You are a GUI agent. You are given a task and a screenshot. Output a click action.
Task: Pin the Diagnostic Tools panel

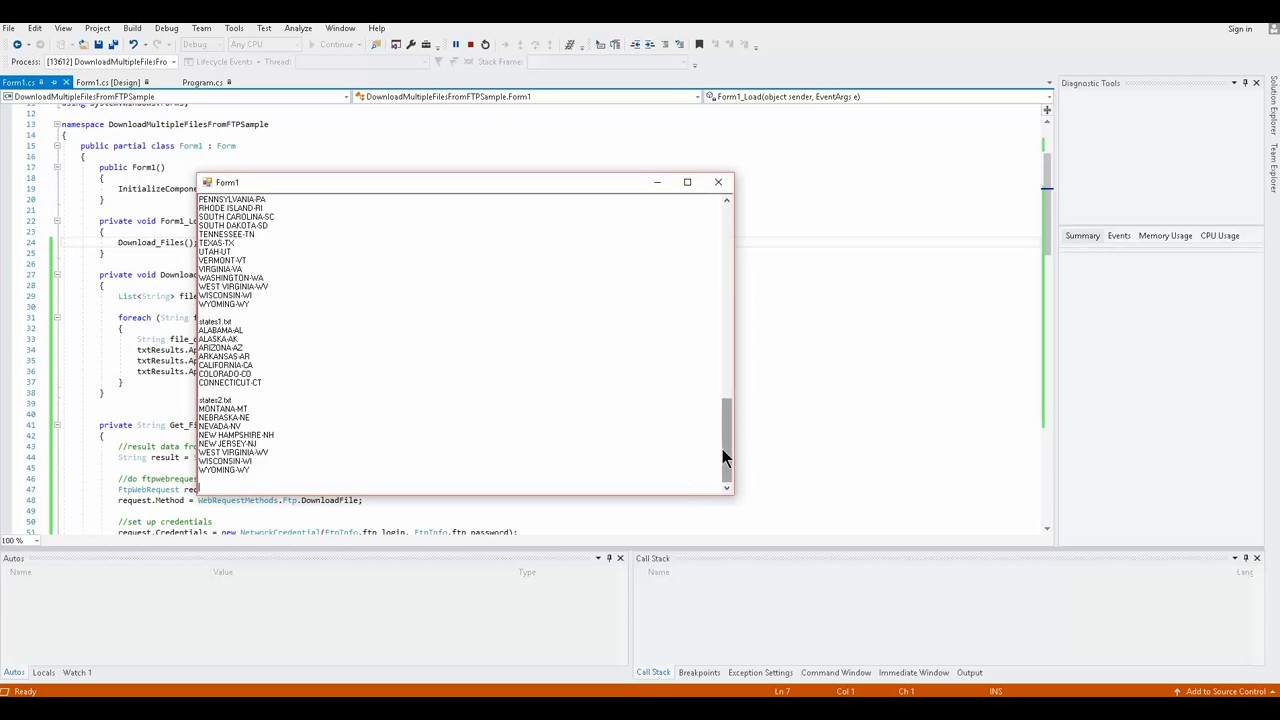1245,83
